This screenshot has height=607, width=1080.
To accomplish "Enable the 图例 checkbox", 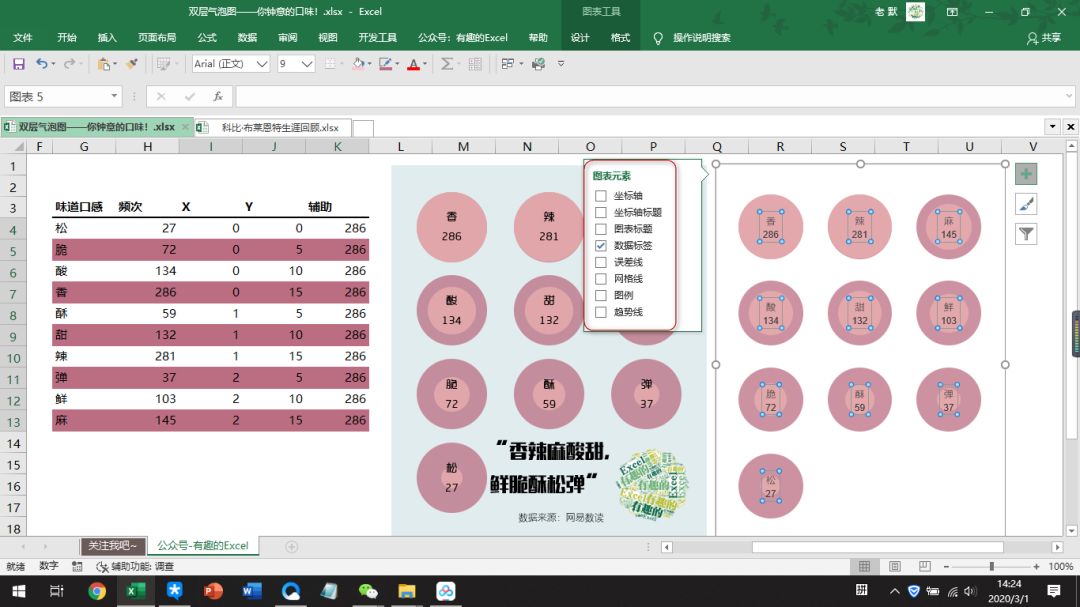I will pos(601,295).
